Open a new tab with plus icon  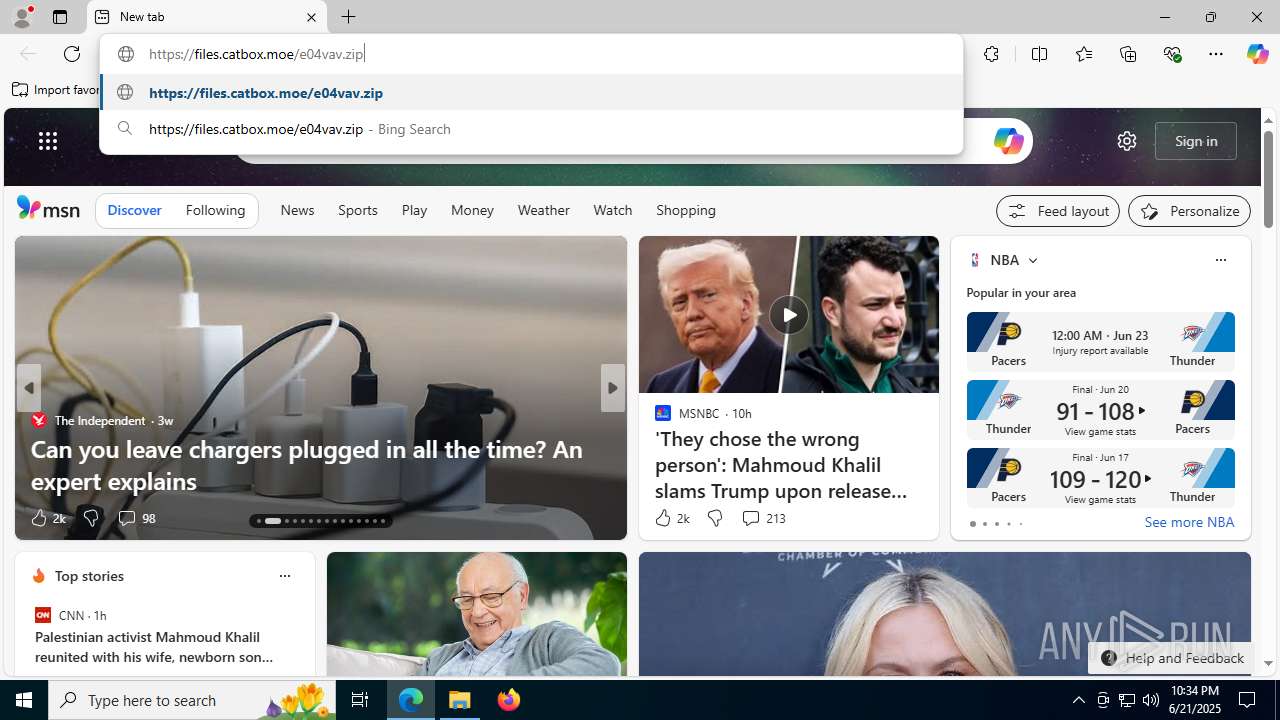point(348,17)
